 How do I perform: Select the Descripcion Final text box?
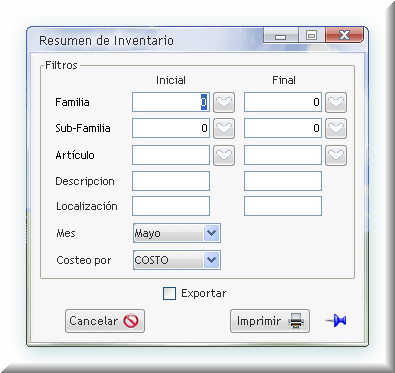coord(283,181)
